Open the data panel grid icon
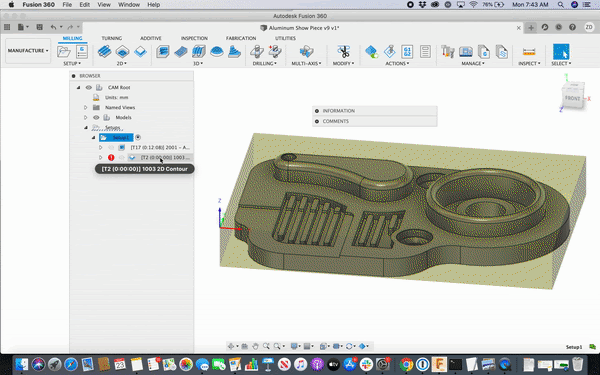 click(7, 27)
